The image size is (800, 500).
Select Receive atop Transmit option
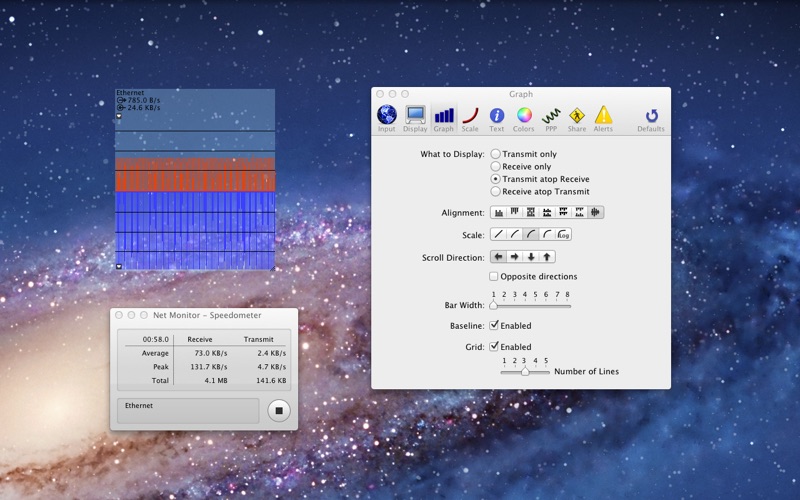495,191
